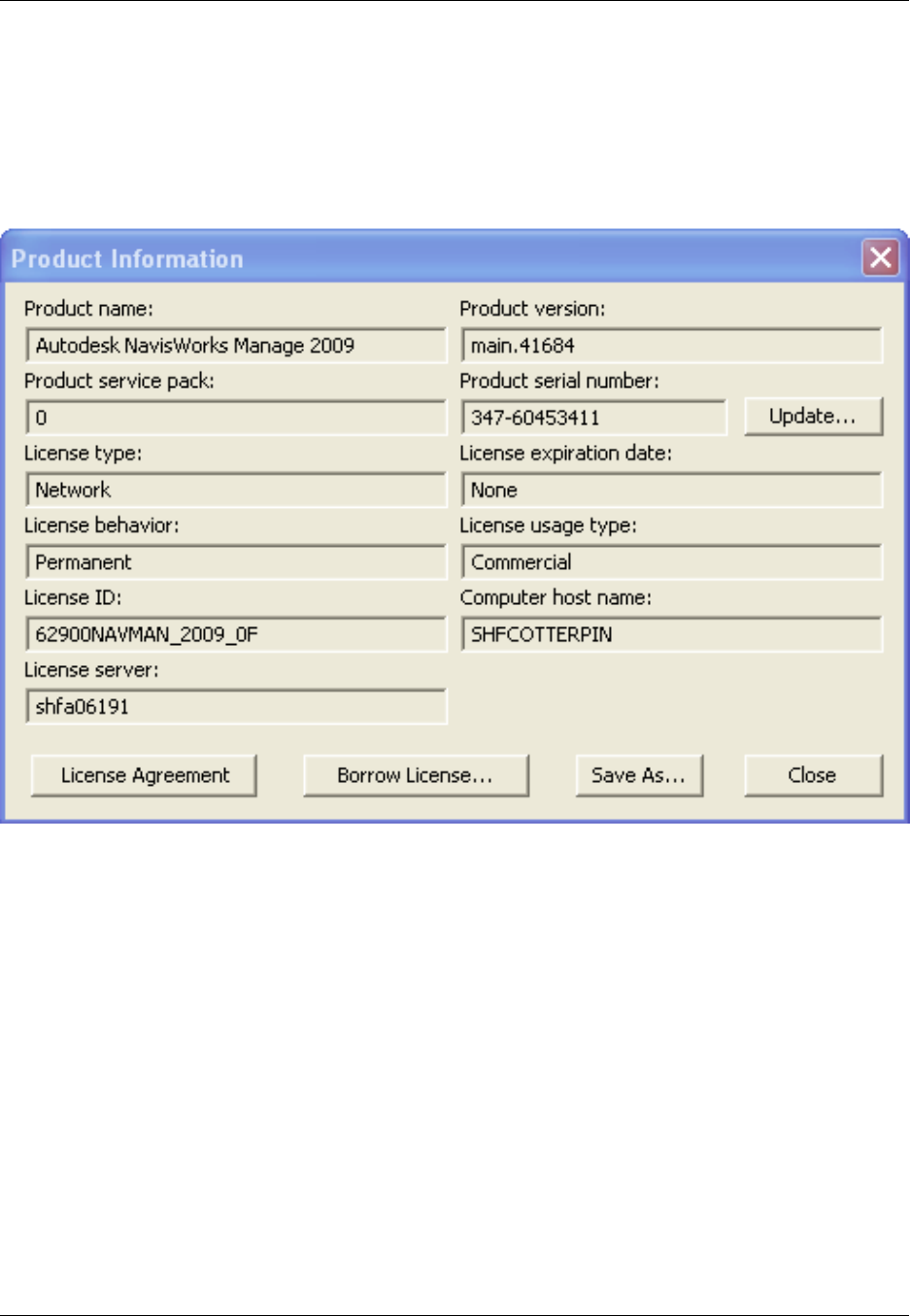910x1316 pixels.
Task: Click the "Product service pack:" label
Action: click(118, 381)
